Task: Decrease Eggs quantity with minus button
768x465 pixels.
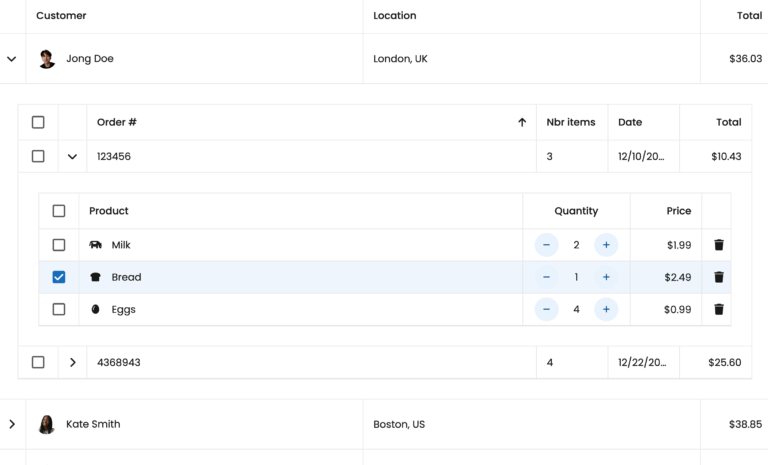Action: [x=546, y=310]
